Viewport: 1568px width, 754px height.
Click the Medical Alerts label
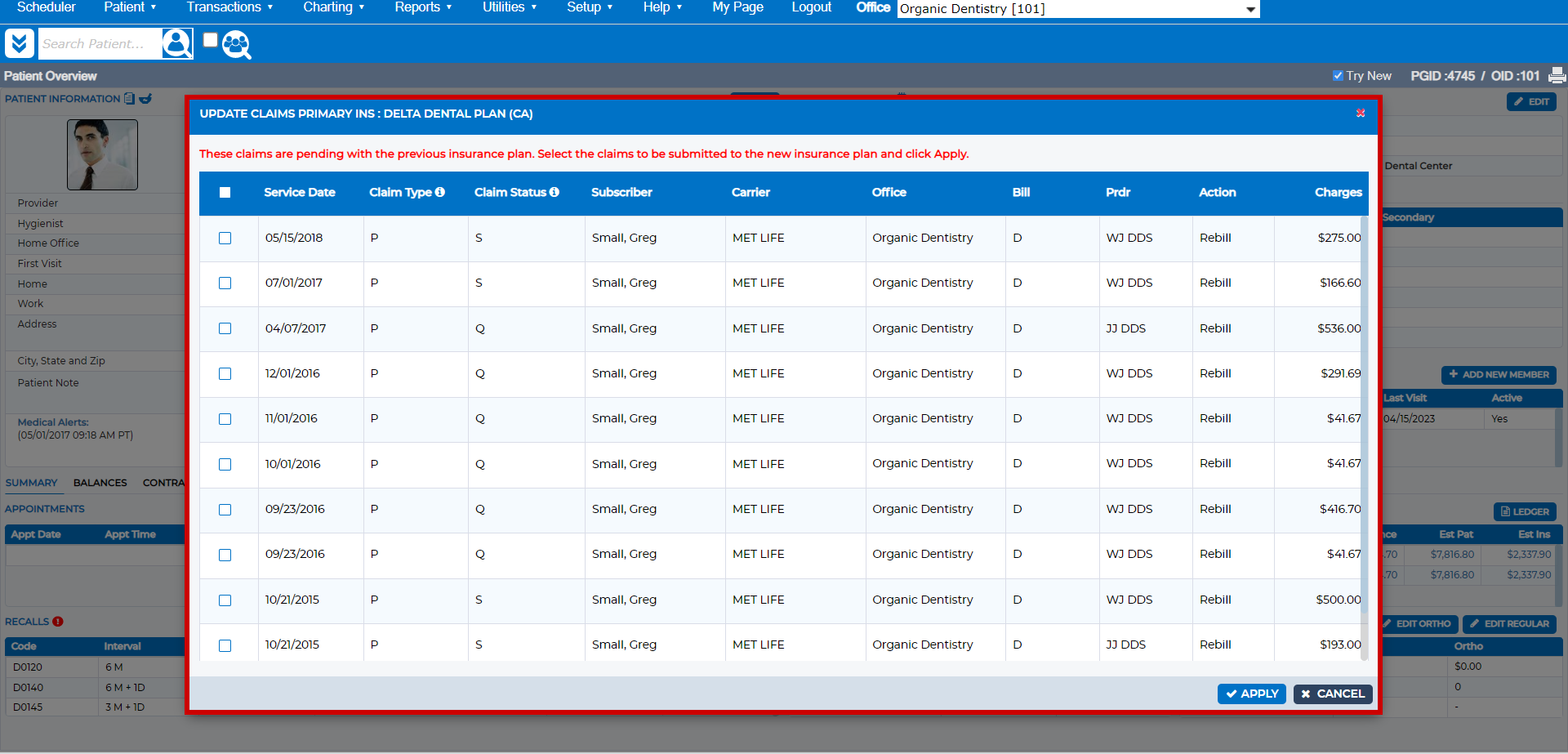point(53,422)
